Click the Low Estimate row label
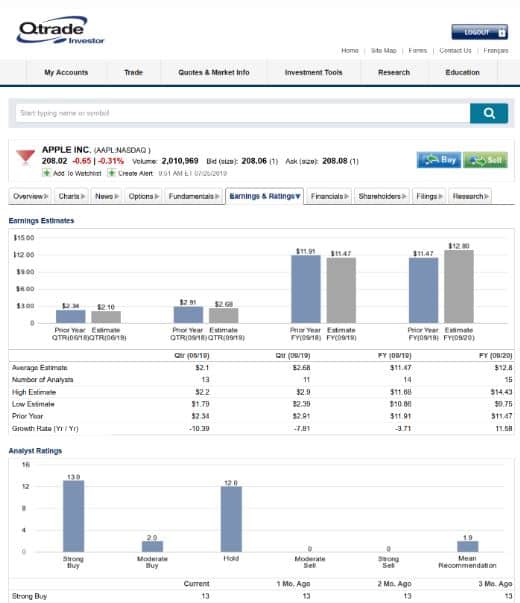520x603 pixels. [x=33, y=404]
